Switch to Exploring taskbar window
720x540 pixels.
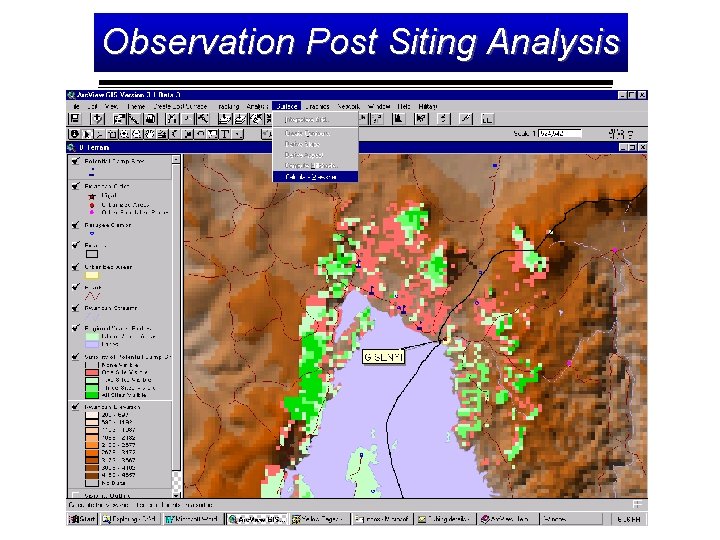130,519
